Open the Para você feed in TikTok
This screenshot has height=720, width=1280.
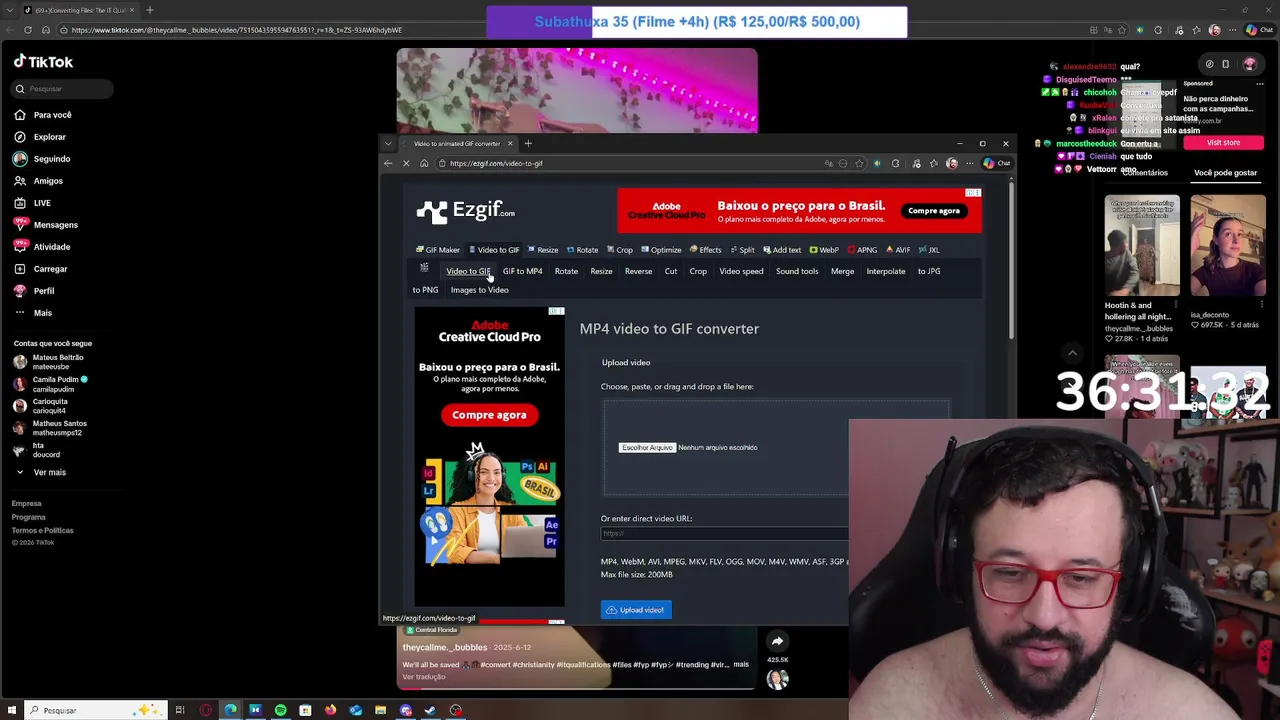click(42, 115)
